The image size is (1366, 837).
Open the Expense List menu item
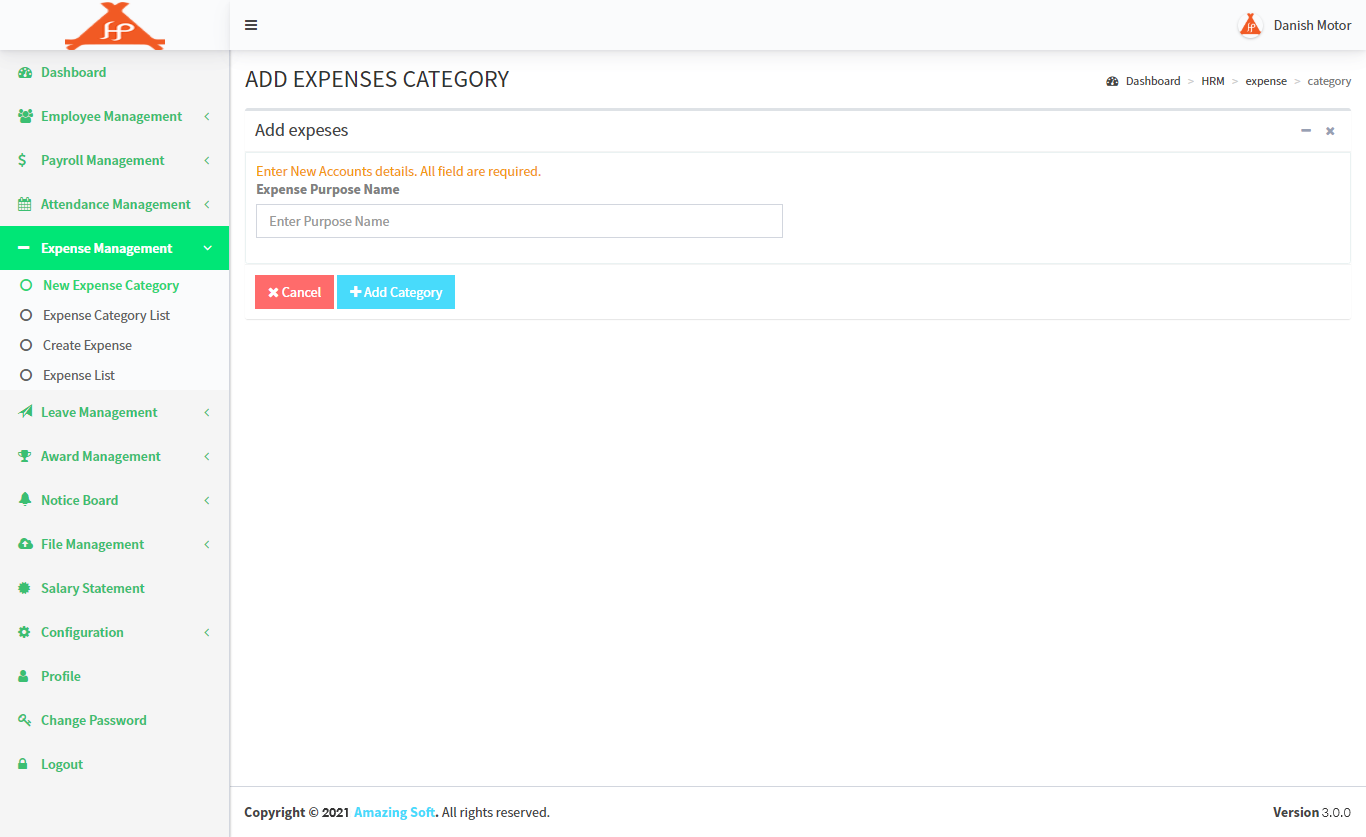(x=79, y=375)
